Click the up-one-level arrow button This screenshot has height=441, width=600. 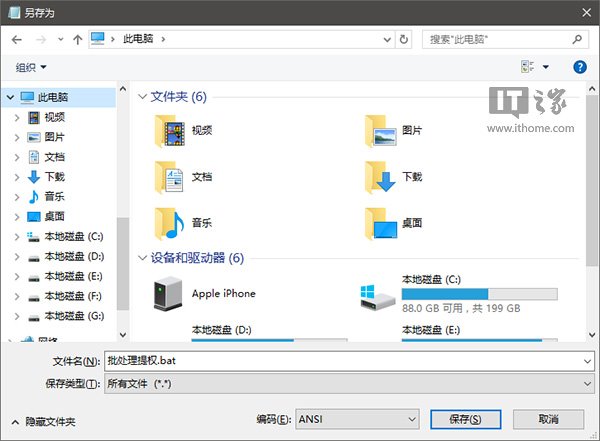[x=77, y=39]
